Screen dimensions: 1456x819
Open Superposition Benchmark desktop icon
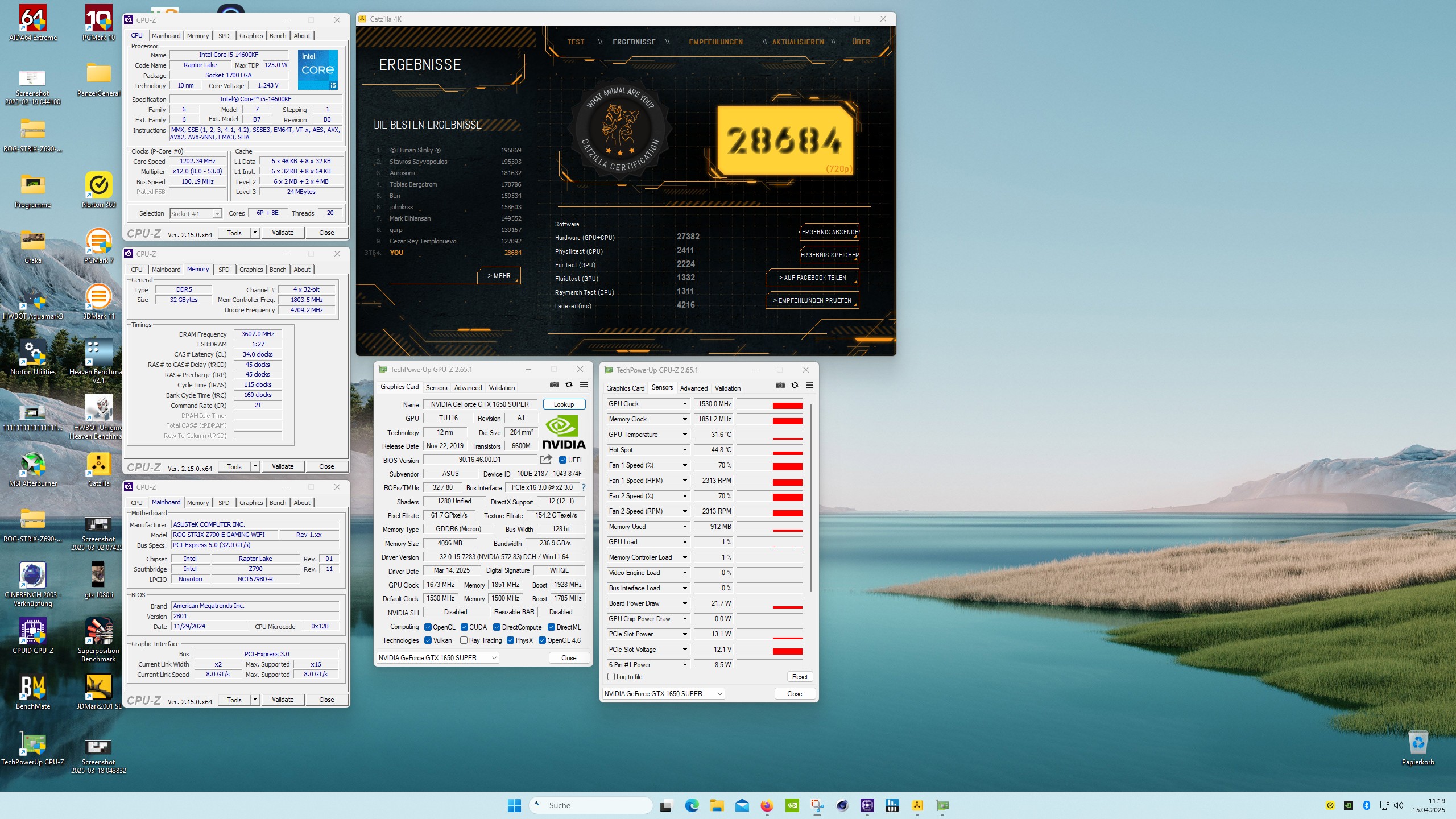click(98, 640)
